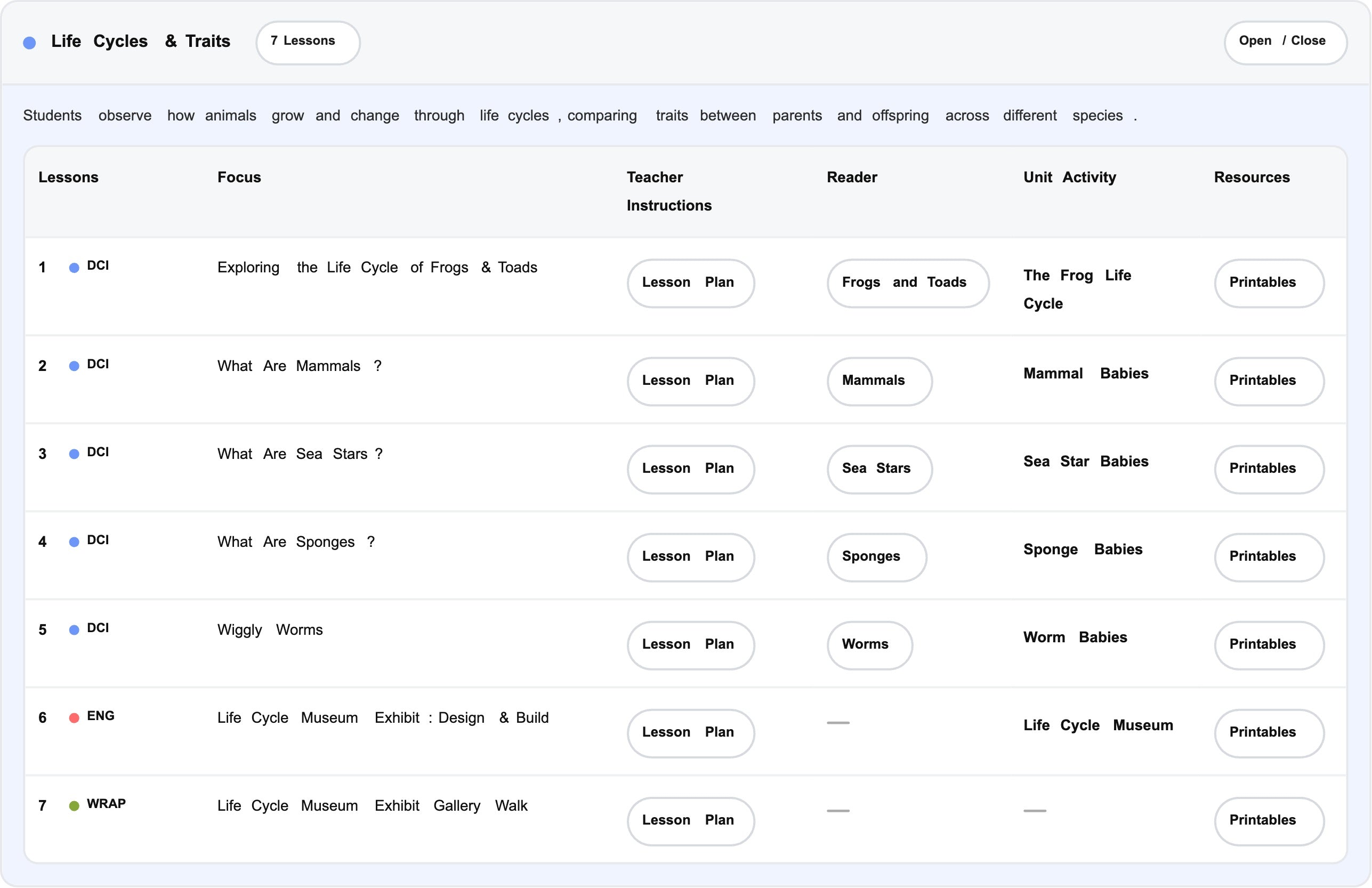
Task: Open the Sea Stars reader
Action: coord(879,470)
